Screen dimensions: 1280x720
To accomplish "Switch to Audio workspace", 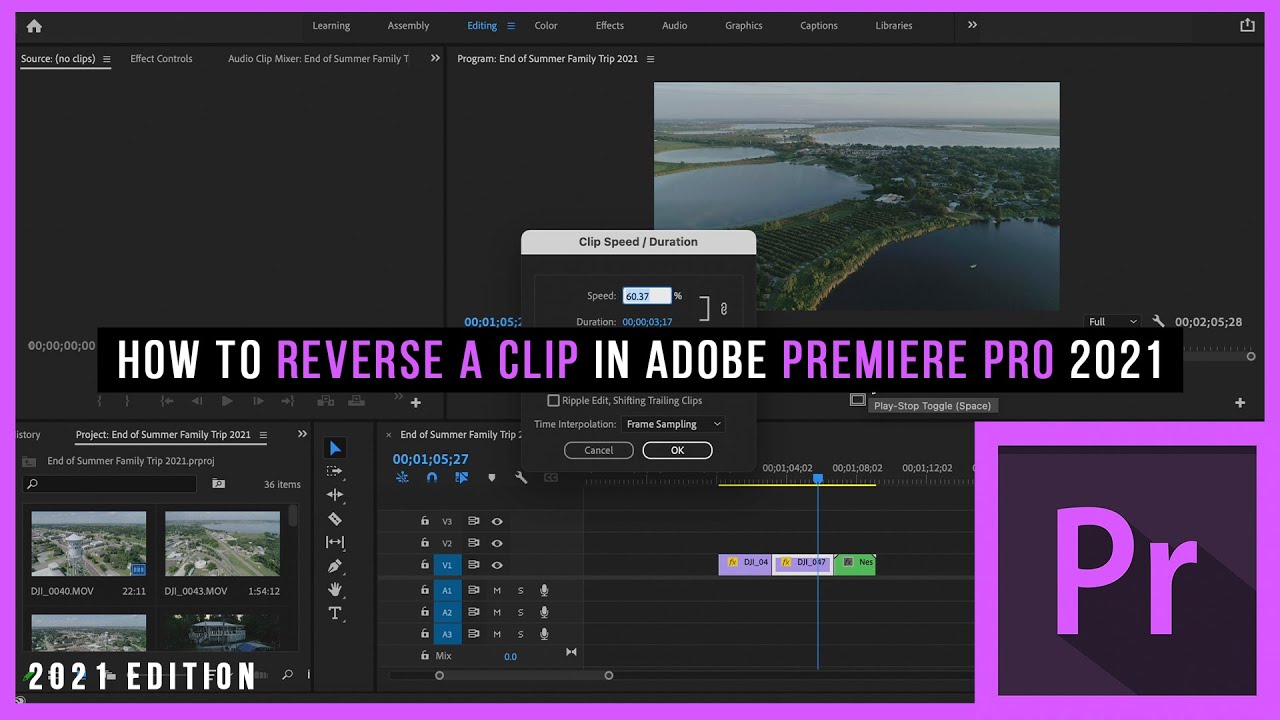I will [675, 26].
